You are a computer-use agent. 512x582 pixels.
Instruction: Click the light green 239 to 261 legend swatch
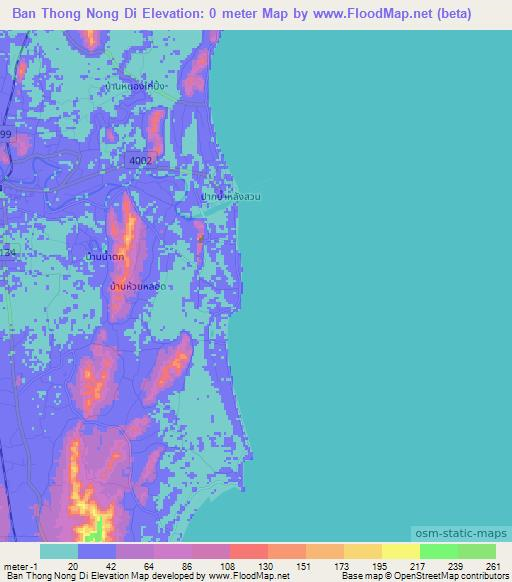click(x=477, y=551)
